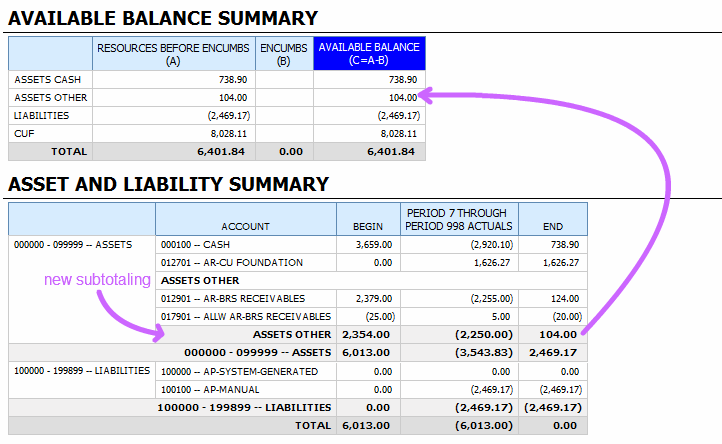Click the CUF available balance 8,028.11
Image resolution: width=722 pixels, height=444 pixels.
pyautogui.click(x=399, y=134)
